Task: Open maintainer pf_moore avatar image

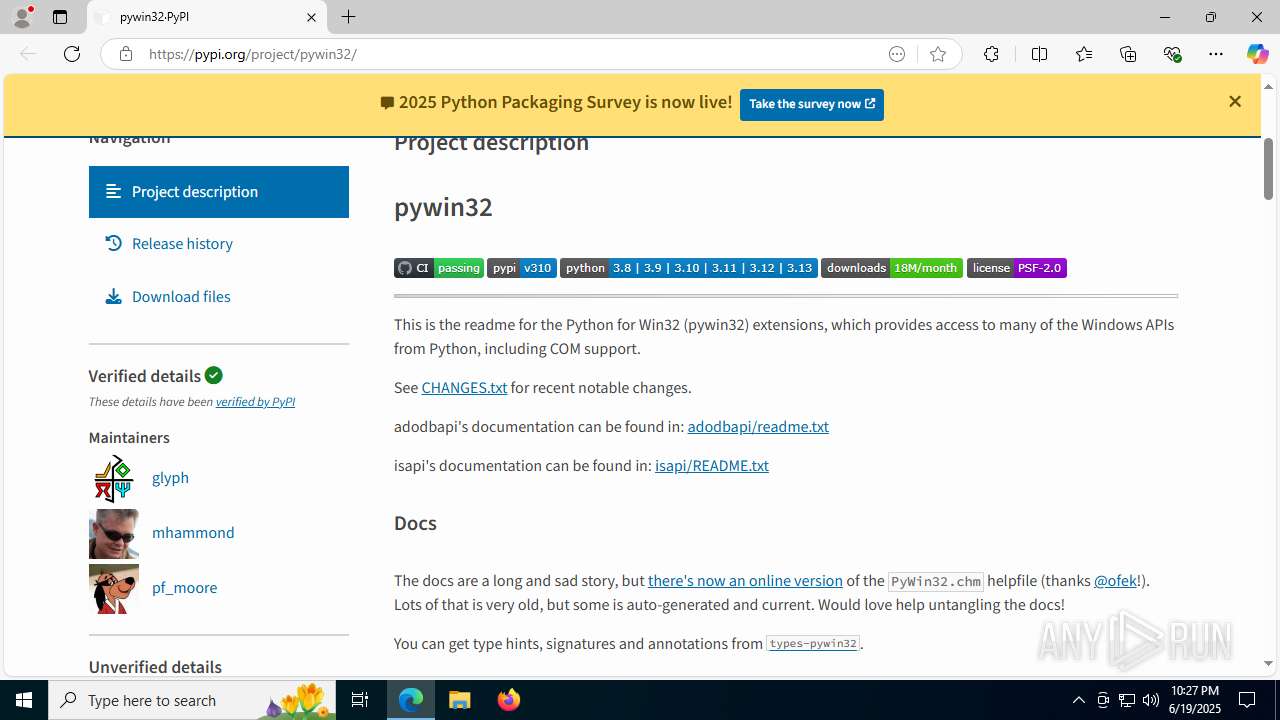Action: tap(114, 588)
